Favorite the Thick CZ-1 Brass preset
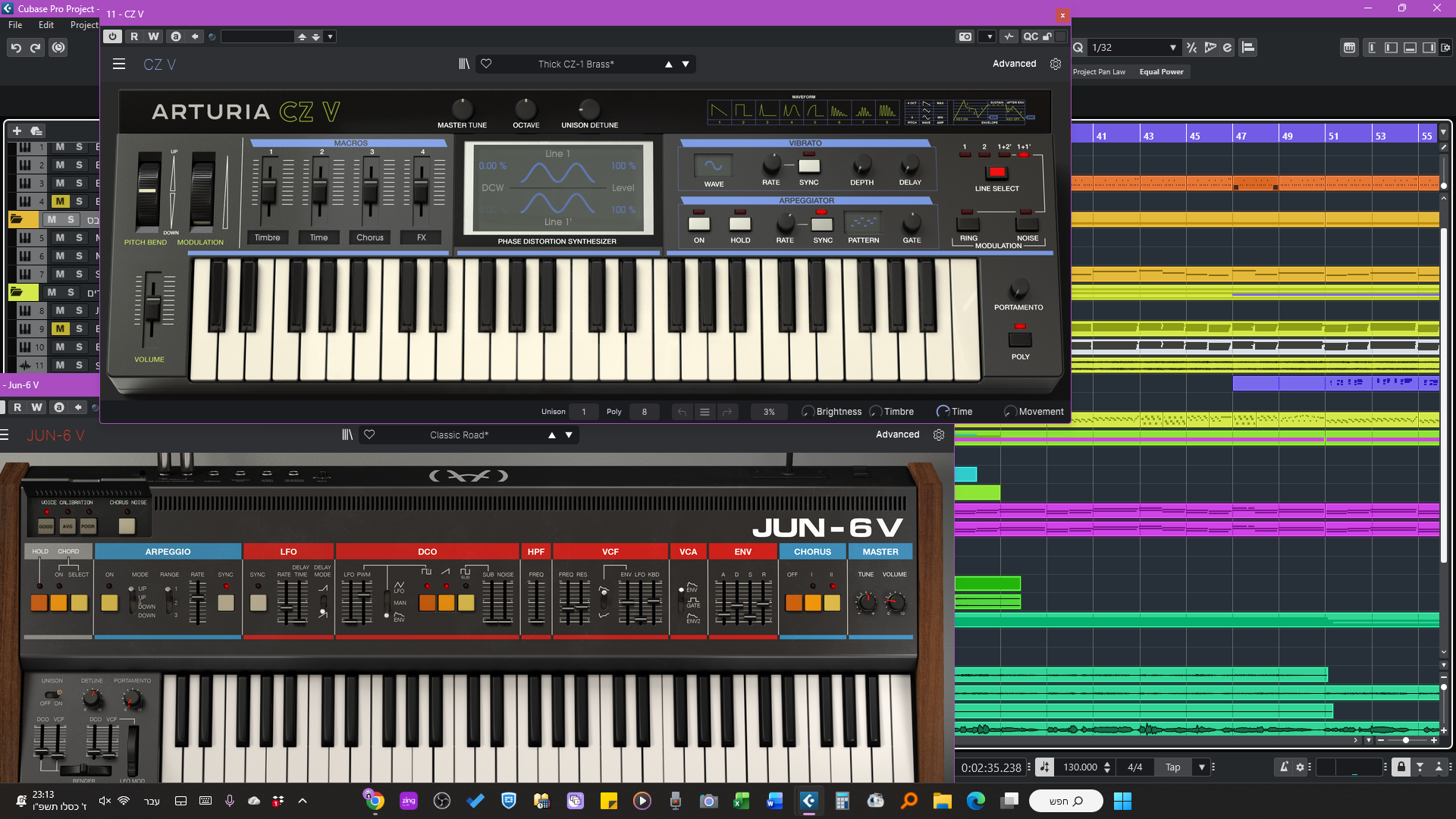Screen dimensions: 1456x819 pos(486,64)
